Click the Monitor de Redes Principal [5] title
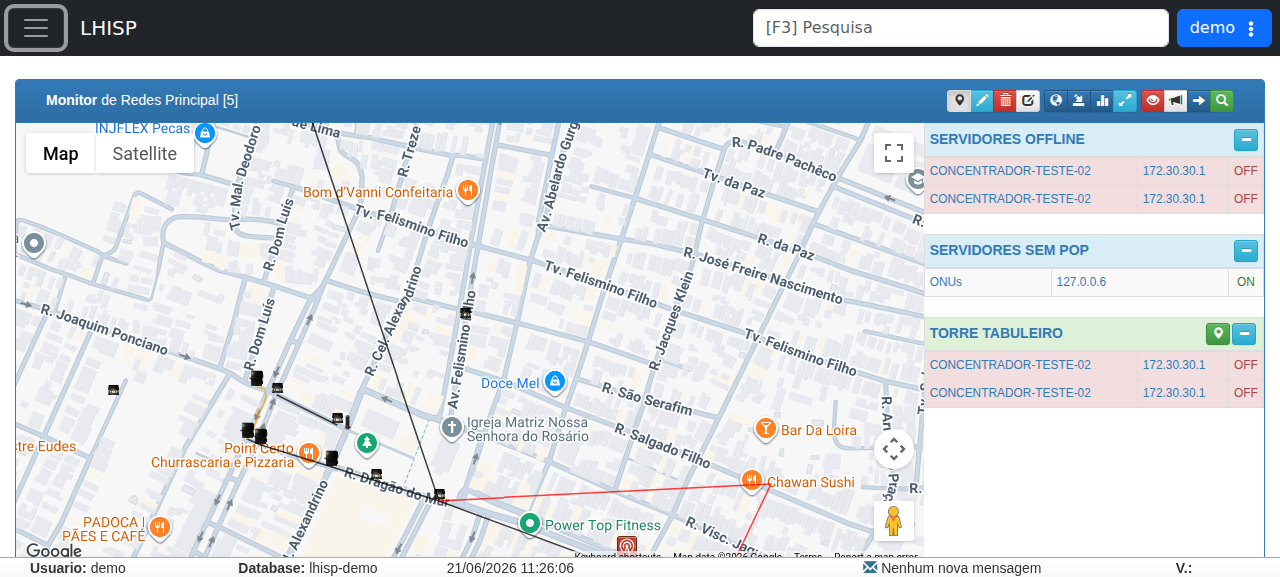Viewport: 1280px width, 577px height. pos(142,100)
